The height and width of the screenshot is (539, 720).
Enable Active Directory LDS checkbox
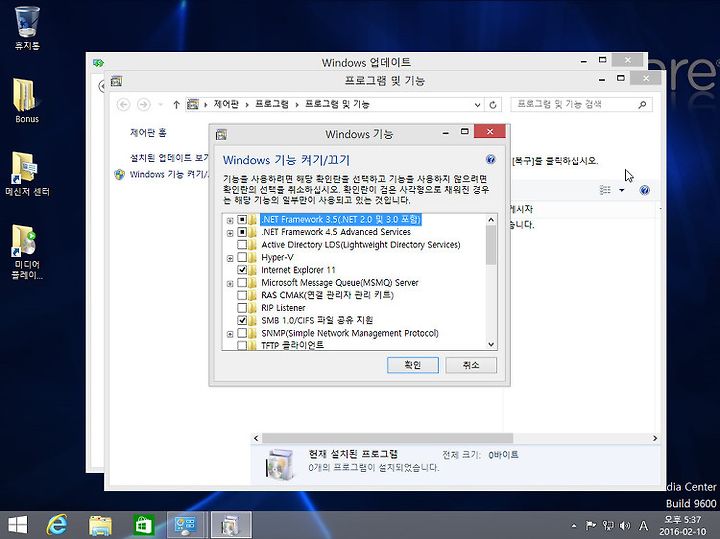pos(242,245)
